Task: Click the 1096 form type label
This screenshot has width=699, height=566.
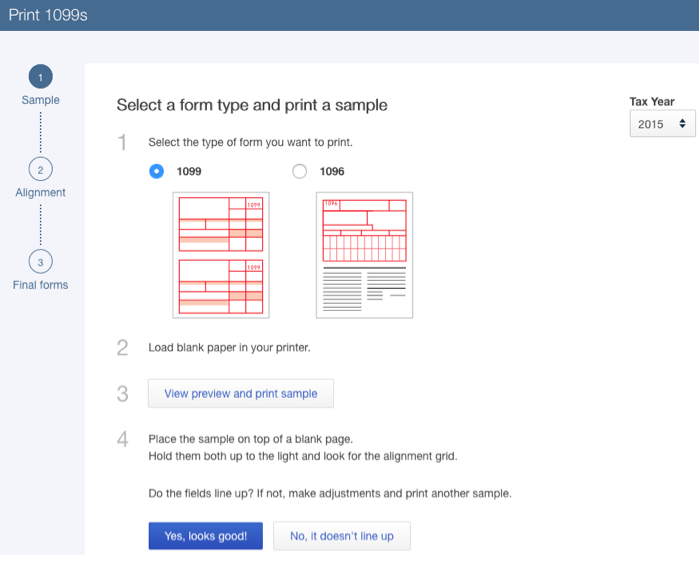Action: coord(332,171)
